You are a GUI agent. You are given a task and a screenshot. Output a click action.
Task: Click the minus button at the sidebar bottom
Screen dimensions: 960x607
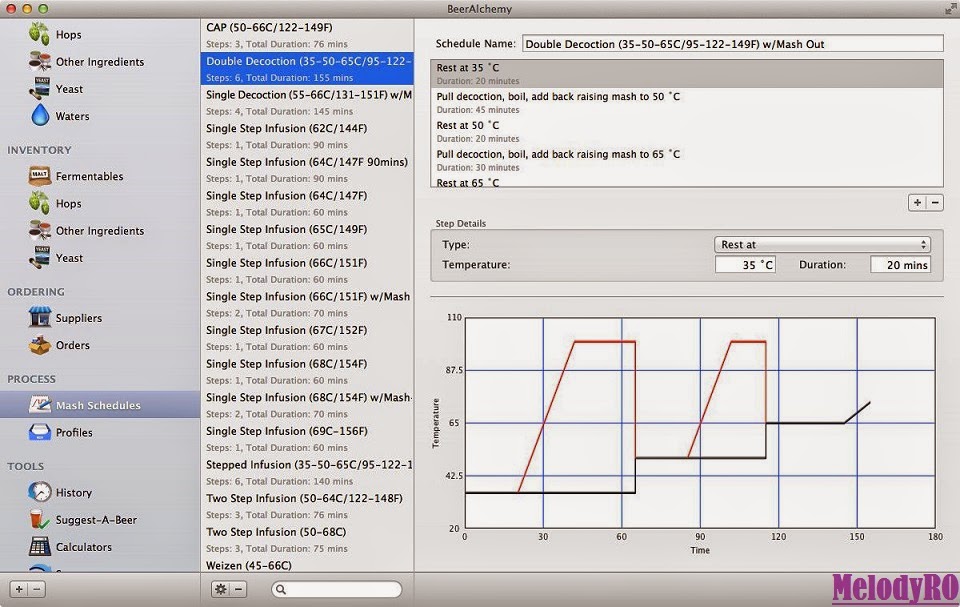click(37, 589)
